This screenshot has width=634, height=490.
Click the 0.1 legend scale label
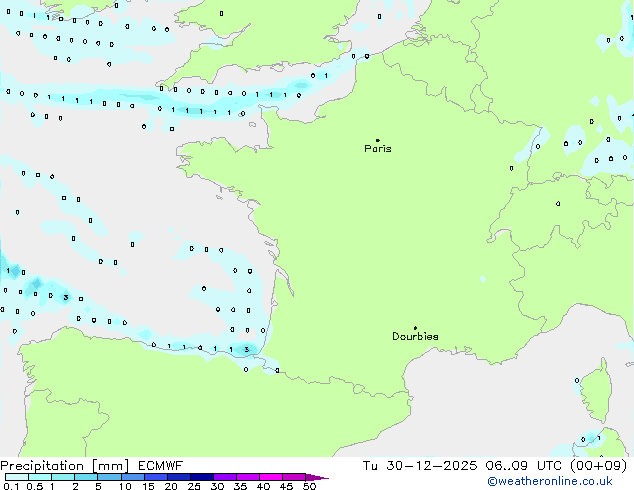11,486
